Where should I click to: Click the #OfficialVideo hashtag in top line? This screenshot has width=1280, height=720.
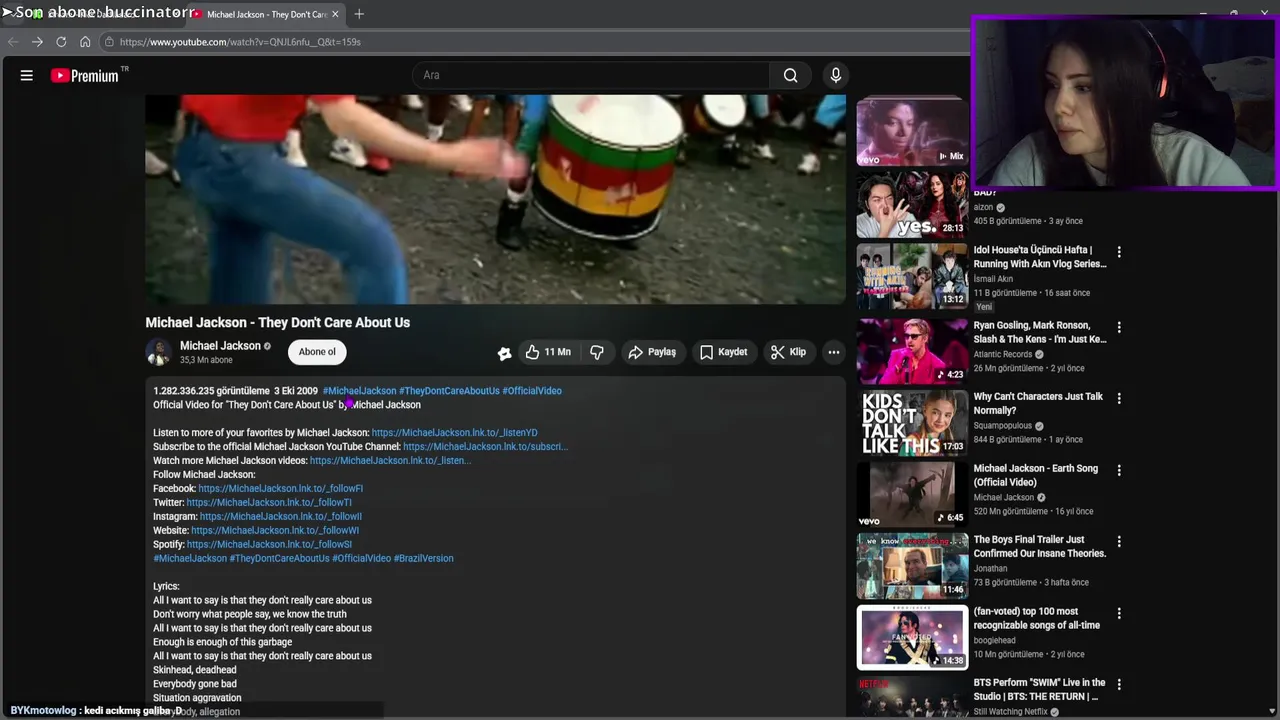532,391
